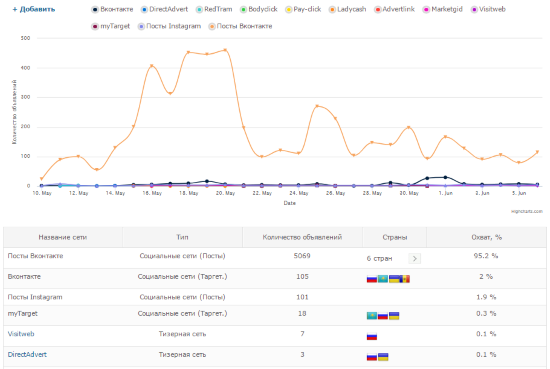Open the Visitweb network link
This screenshot has width=550, height=369.
pos(21,334)
